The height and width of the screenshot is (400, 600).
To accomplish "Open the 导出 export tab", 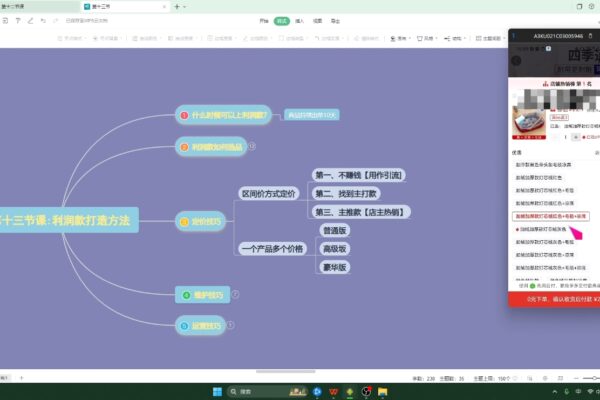I will (x=335, y=21).
